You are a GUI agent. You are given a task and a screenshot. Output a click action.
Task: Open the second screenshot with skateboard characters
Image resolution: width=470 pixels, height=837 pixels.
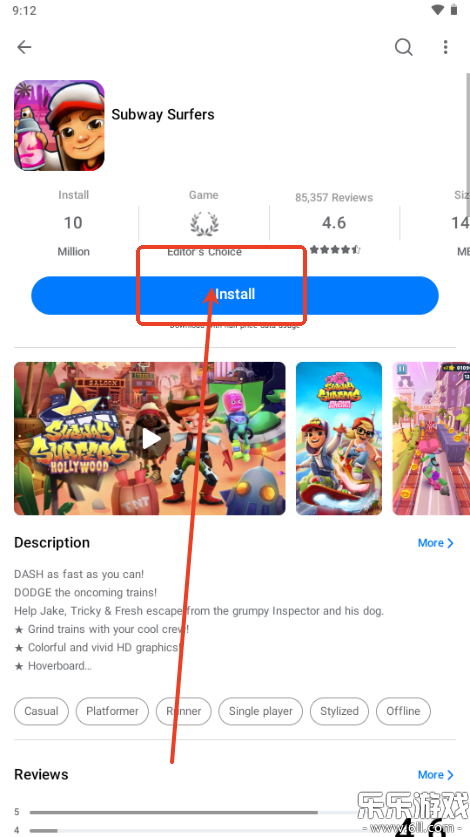click(x=339, y=438)
